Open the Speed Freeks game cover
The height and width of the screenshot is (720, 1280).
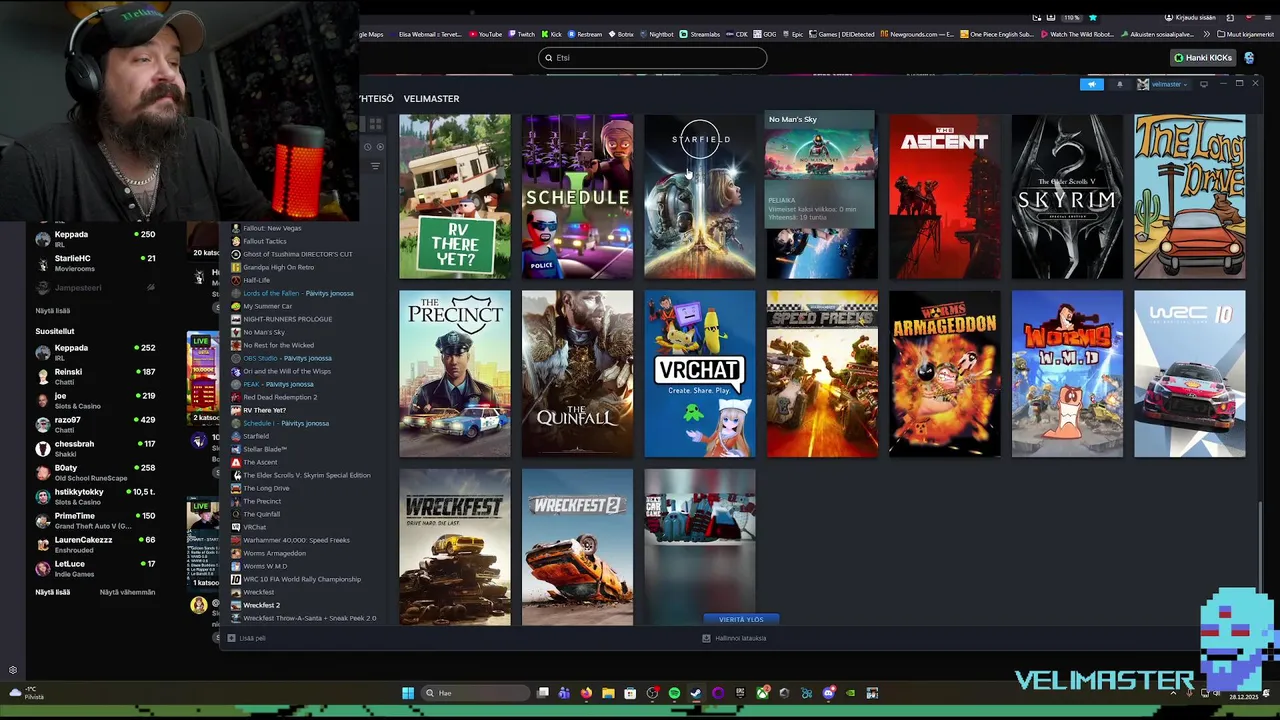(822, 373)
